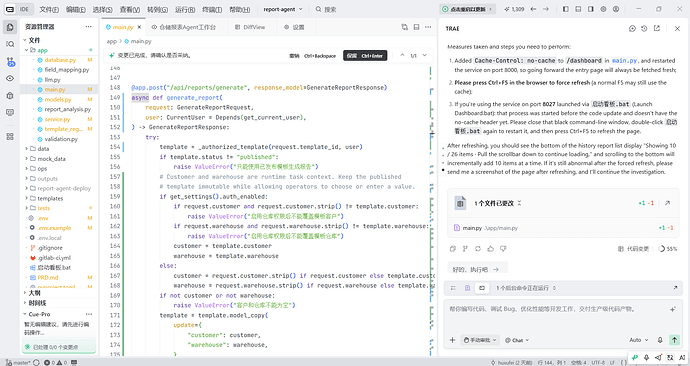The height and width of the screenshot is (366, 690).
Task: Expand the 大纲 outline section
Action: click(25, 293)
